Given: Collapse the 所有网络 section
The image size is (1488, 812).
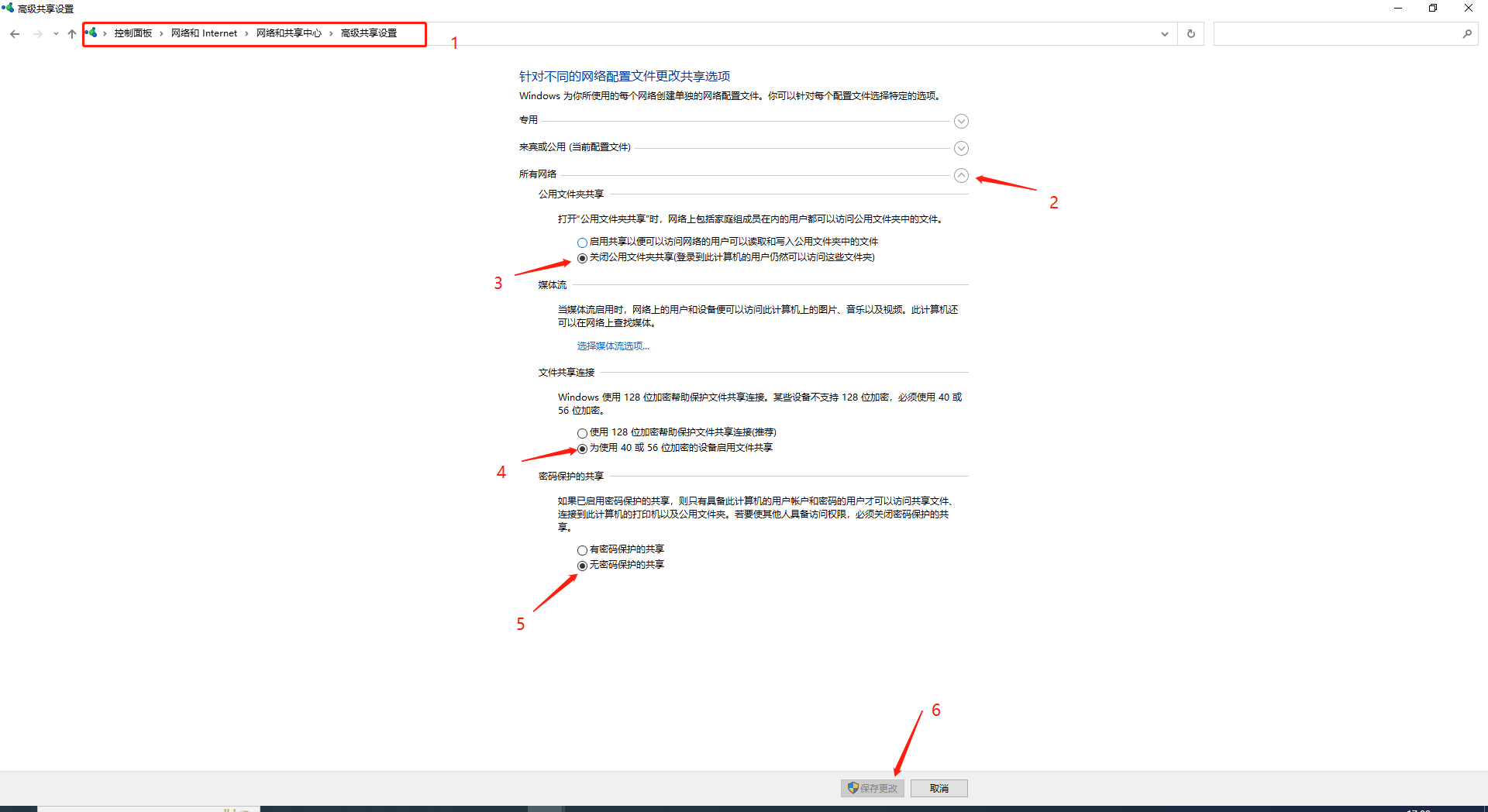Looking at the screenshot, I should [961, 175].
